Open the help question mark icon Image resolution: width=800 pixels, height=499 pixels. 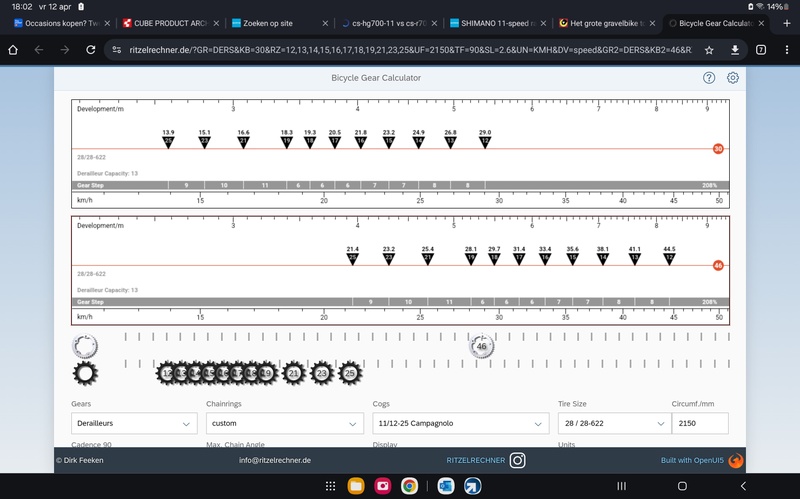(x=709, y=78)
